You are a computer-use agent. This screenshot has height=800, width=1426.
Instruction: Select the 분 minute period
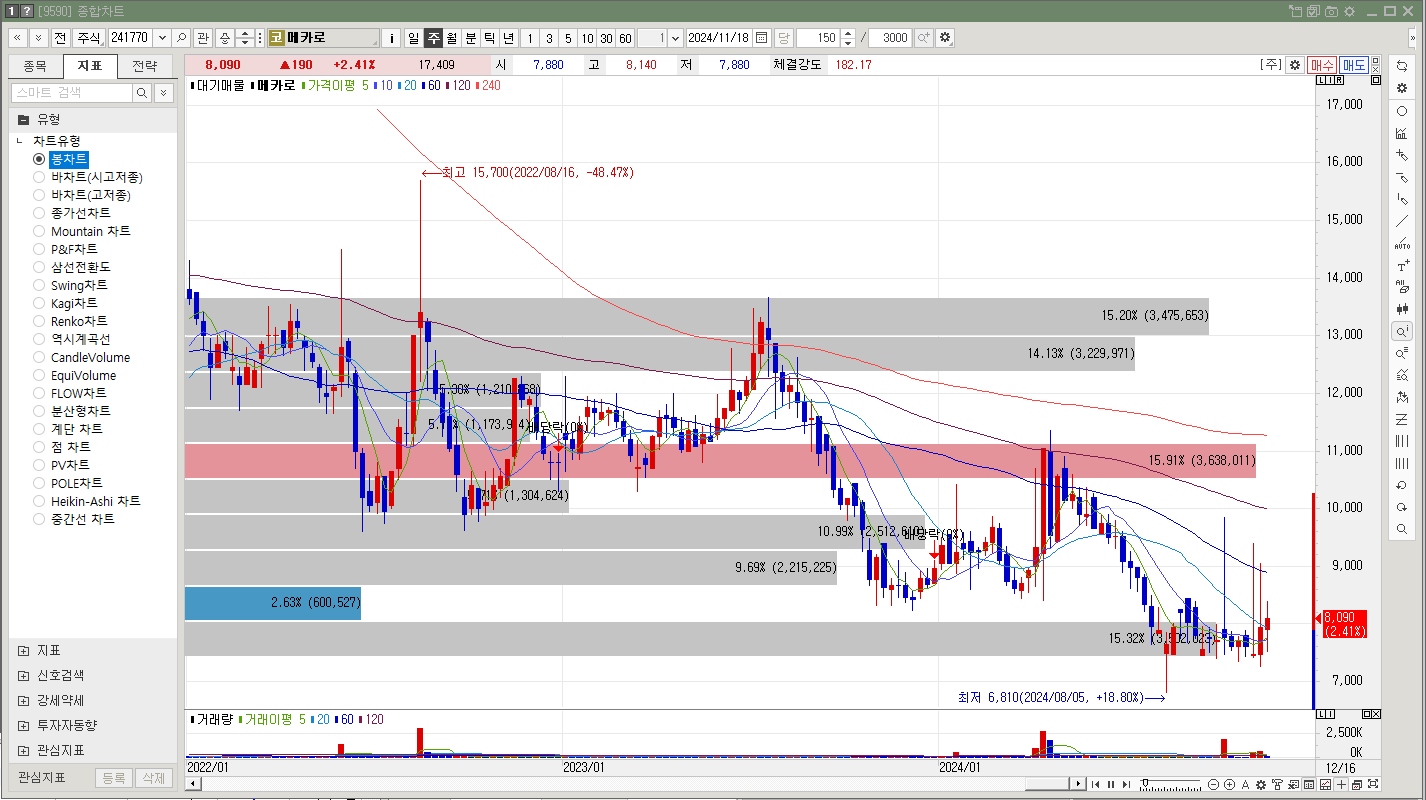pos(471,38)
